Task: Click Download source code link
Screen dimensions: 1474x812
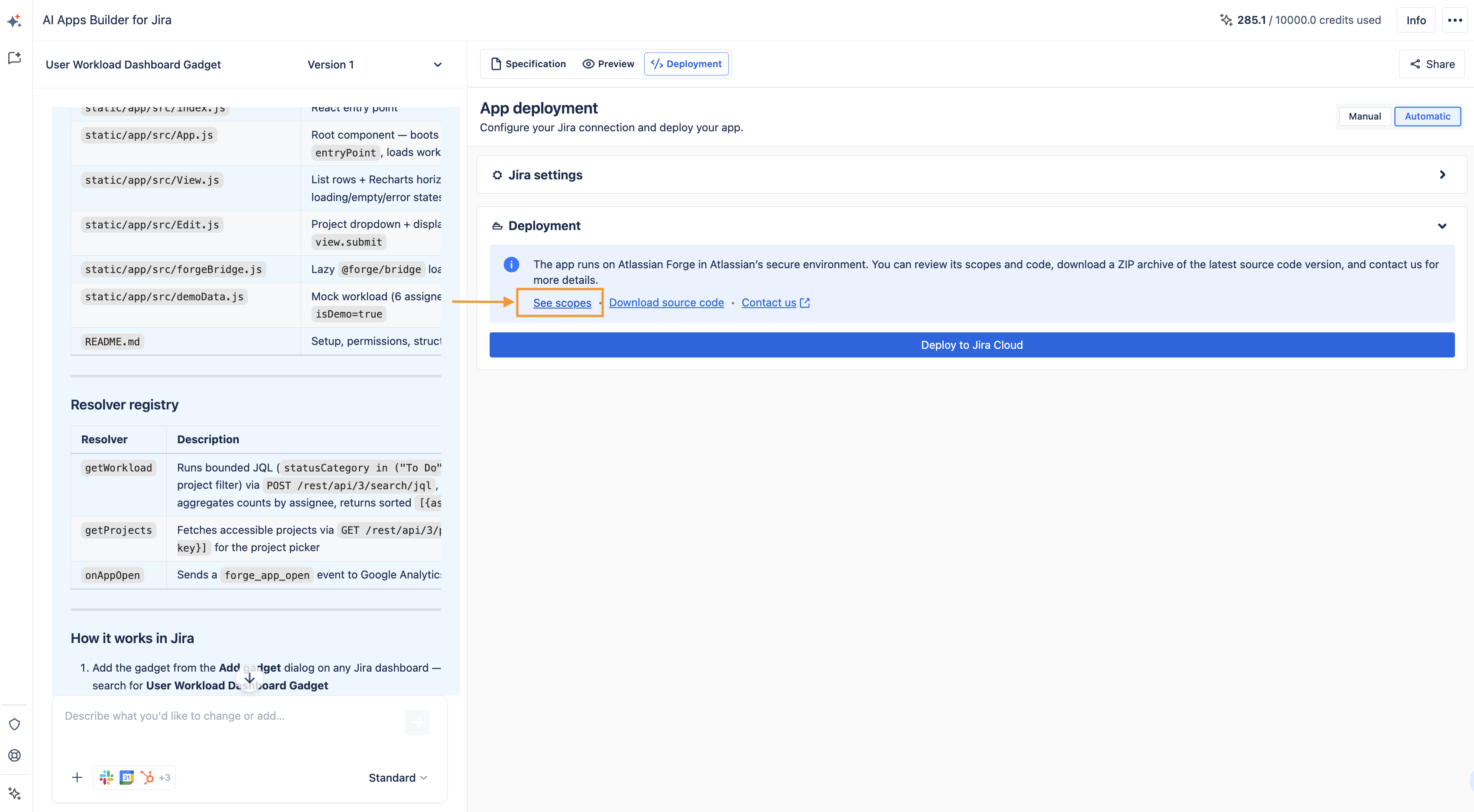Action: [666, 303]
